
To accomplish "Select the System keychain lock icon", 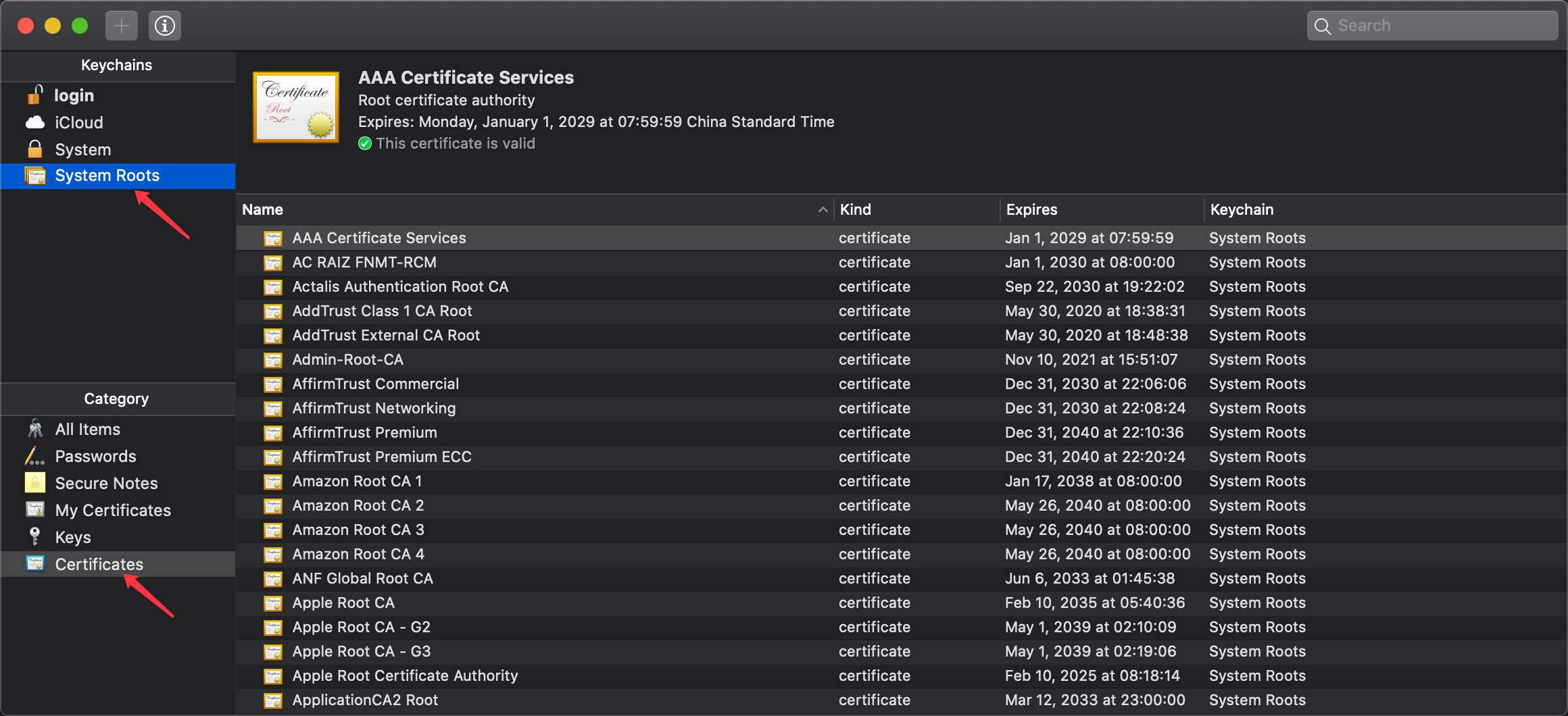I will pos(35,149).
